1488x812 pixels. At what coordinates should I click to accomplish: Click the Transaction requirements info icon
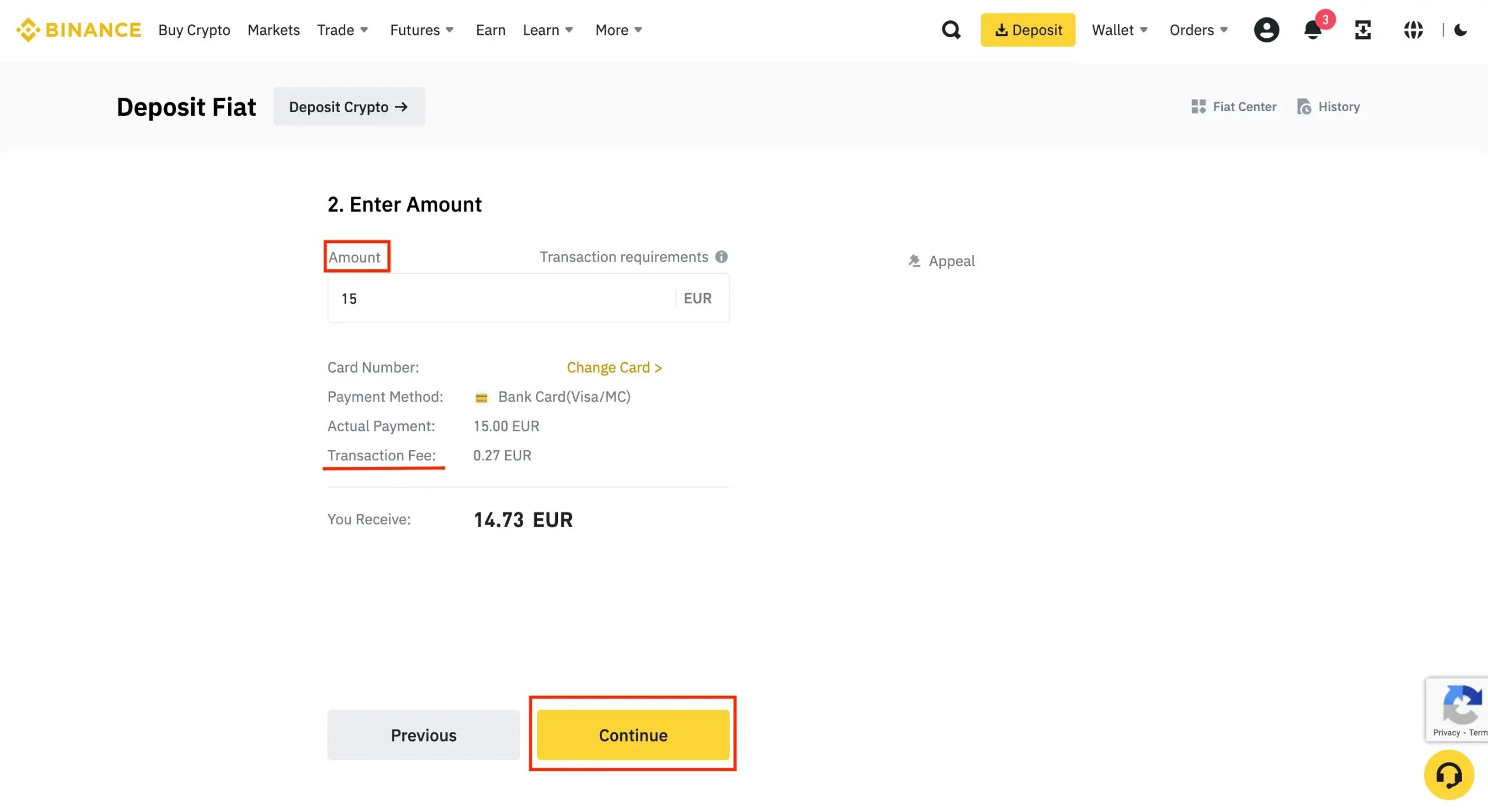(x=722, y=256)
